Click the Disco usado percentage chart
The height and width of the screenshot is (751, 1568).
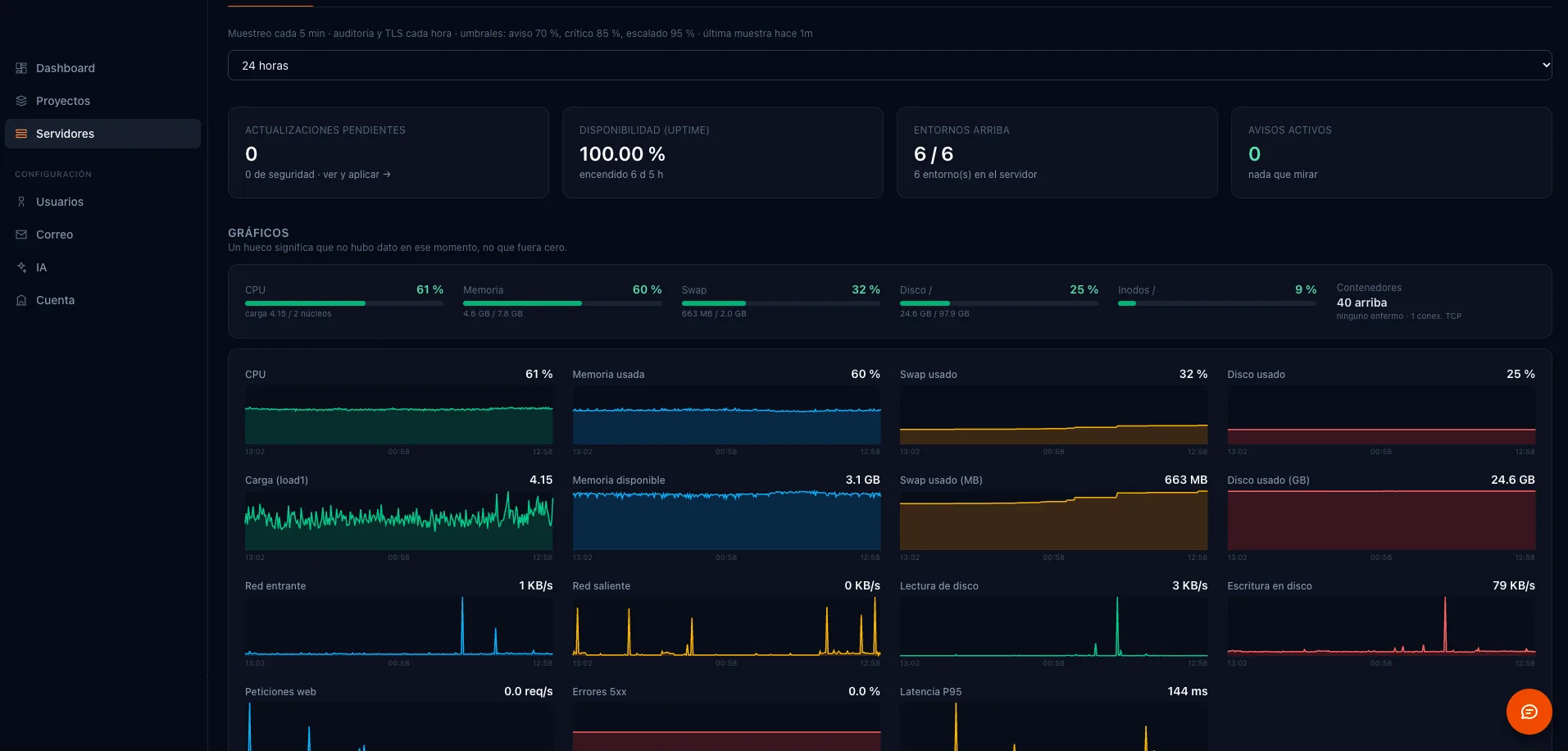[1381, 415]
